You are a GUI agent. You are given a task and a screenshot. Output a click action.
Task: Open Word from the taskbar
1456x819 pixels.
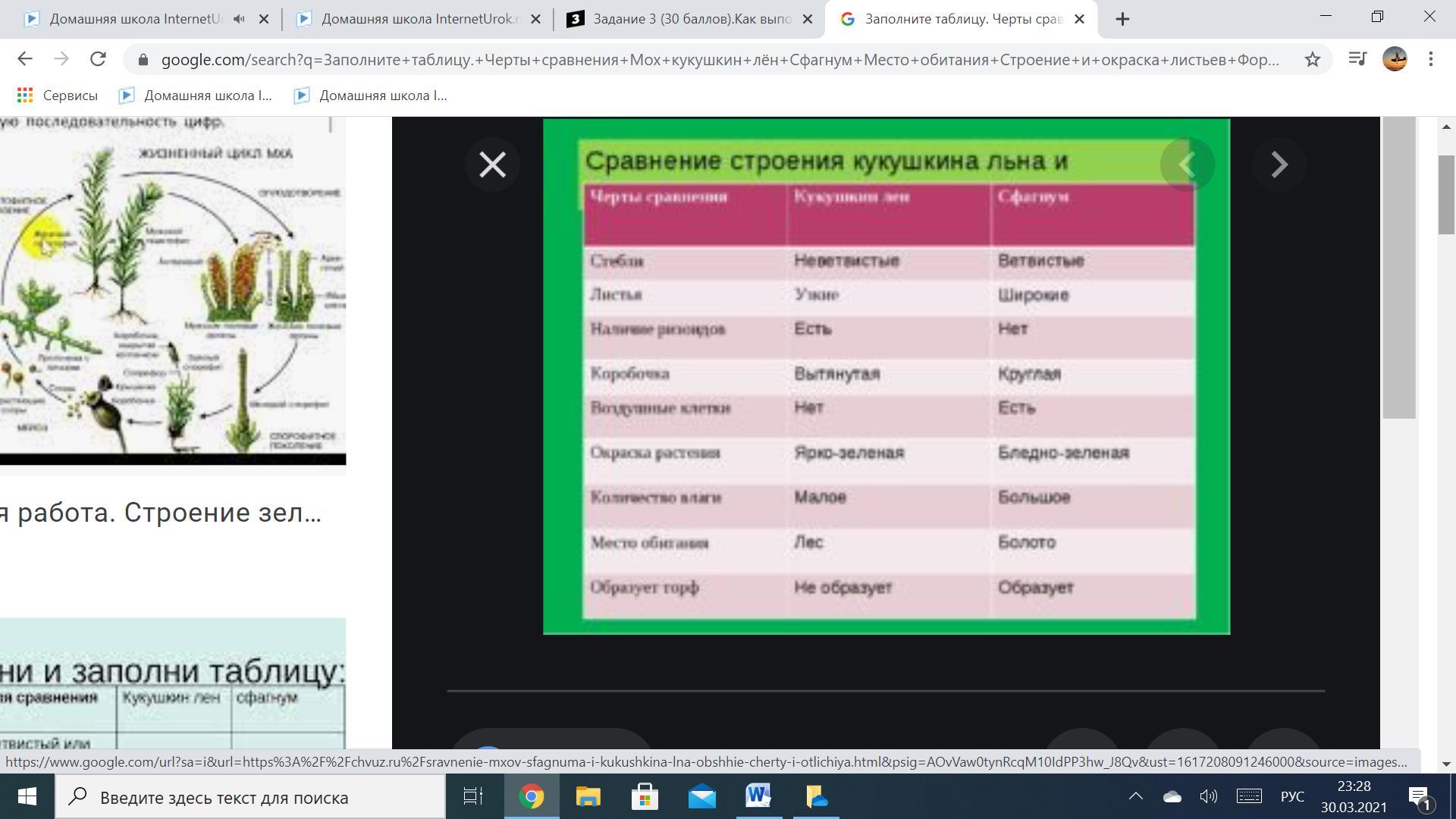(x=758, y=797)
